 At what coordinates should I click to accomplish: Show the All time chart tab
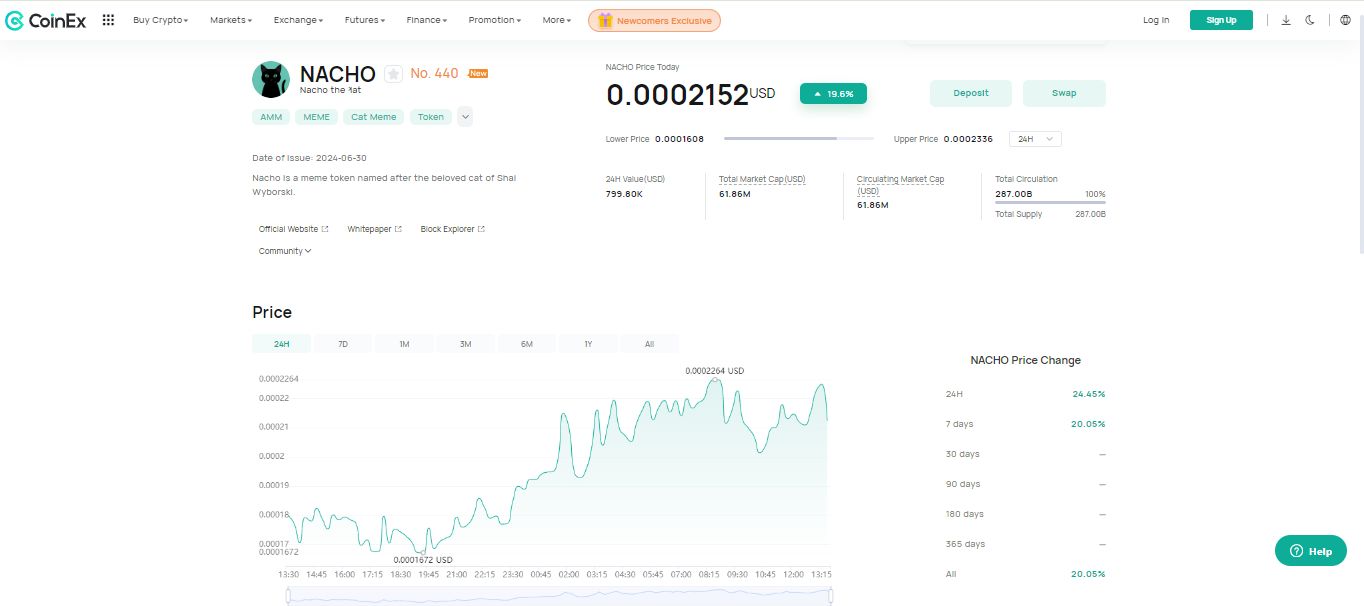(649, 344)
